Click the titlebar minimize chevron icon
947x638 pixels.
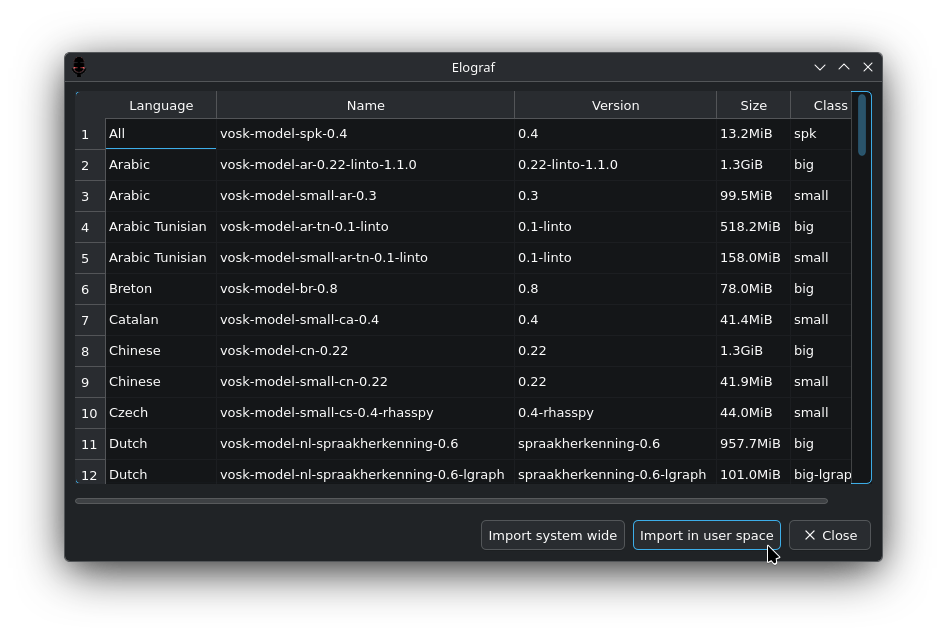coord(820,67)
